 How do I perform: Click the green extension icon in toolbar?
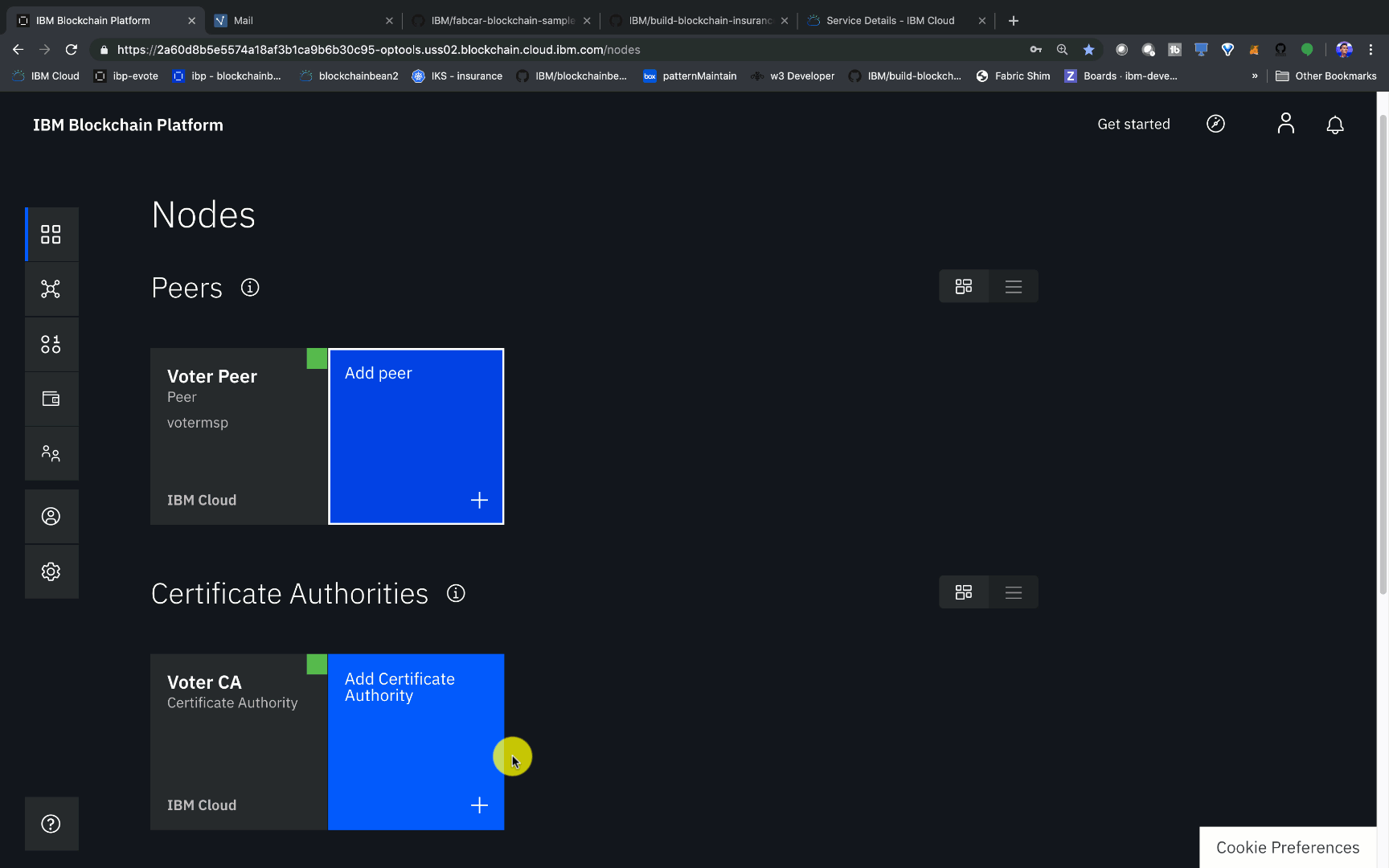coord(1307,50)
